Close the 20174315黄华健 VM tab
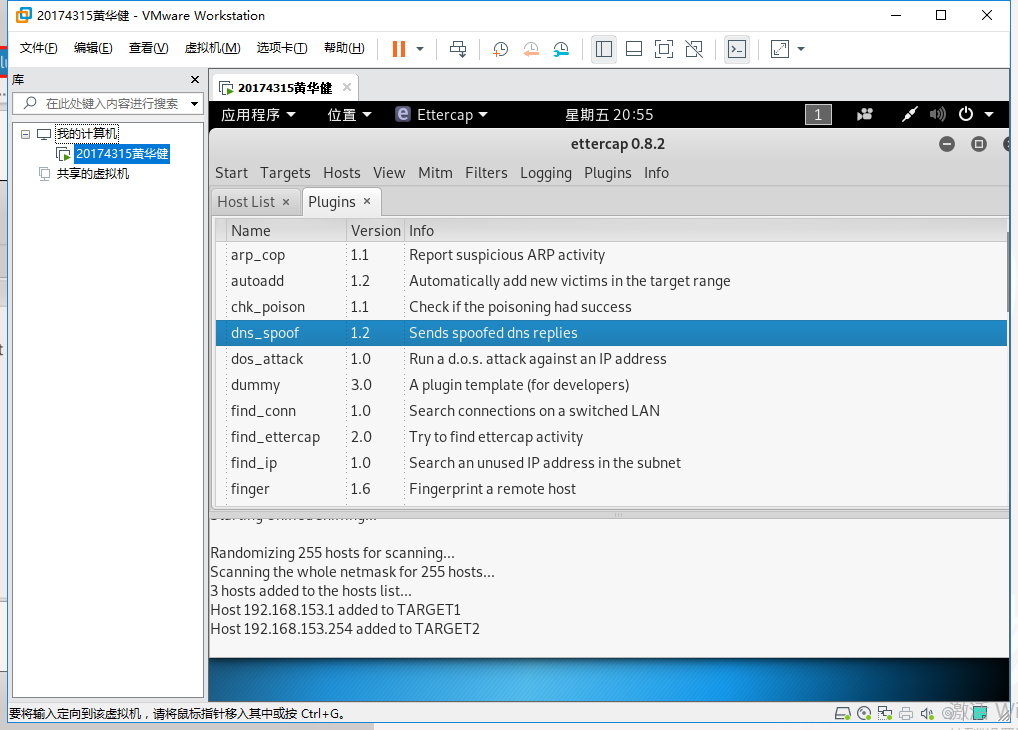Image resolution: width=1018 pixels, height=730 pixels. pyautogui.click(x=347, y=87)
